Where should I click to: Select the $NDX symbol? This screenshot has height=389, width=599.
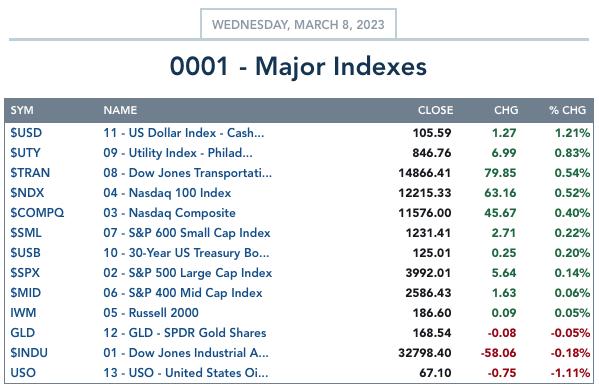click(x=27, y=193)
